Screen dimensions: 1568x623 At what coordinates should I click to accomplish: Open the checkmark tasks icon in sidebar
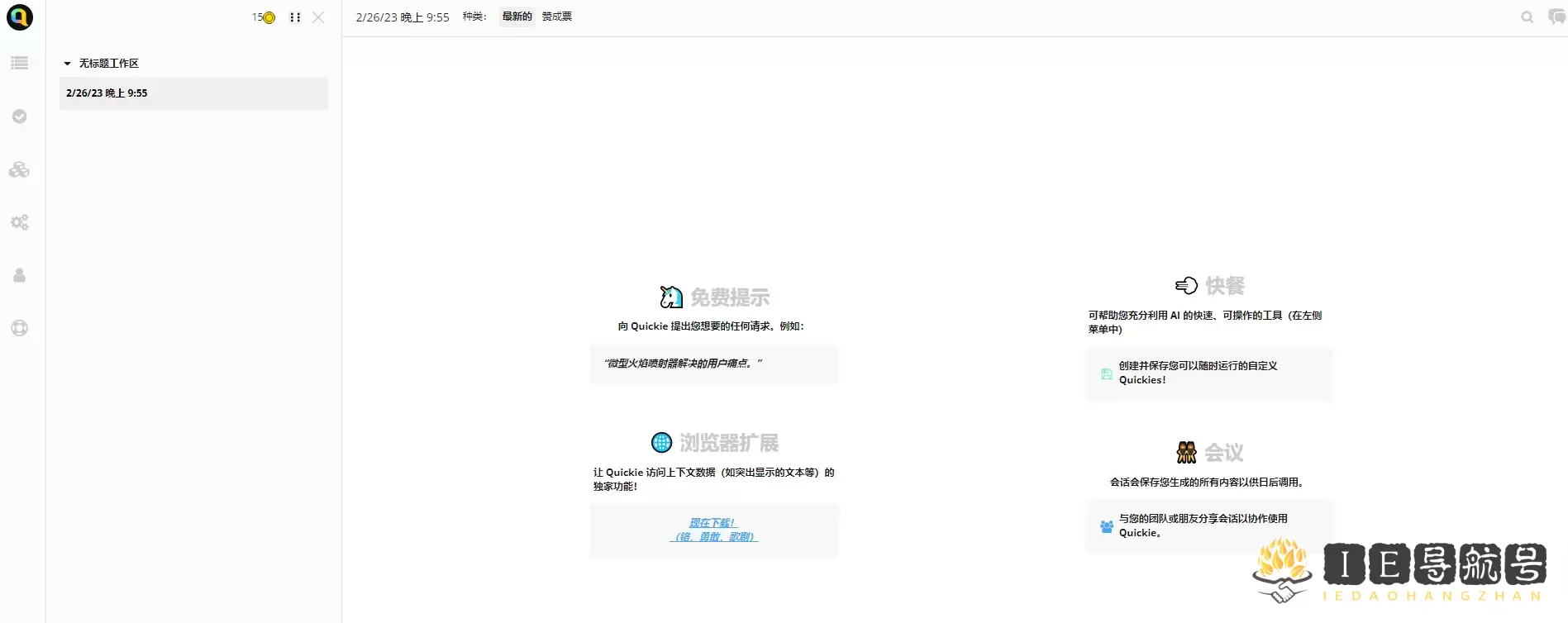[x=20, y=117]
